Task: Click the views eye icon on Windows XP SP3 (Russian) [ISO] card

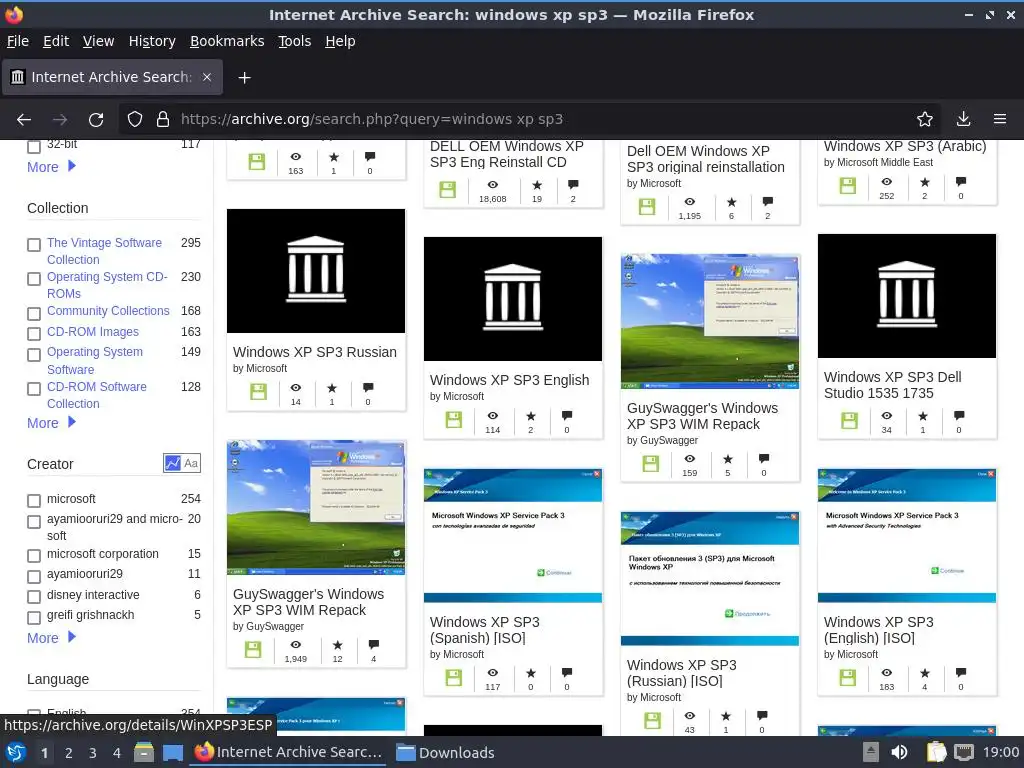Action: [690, 716]
